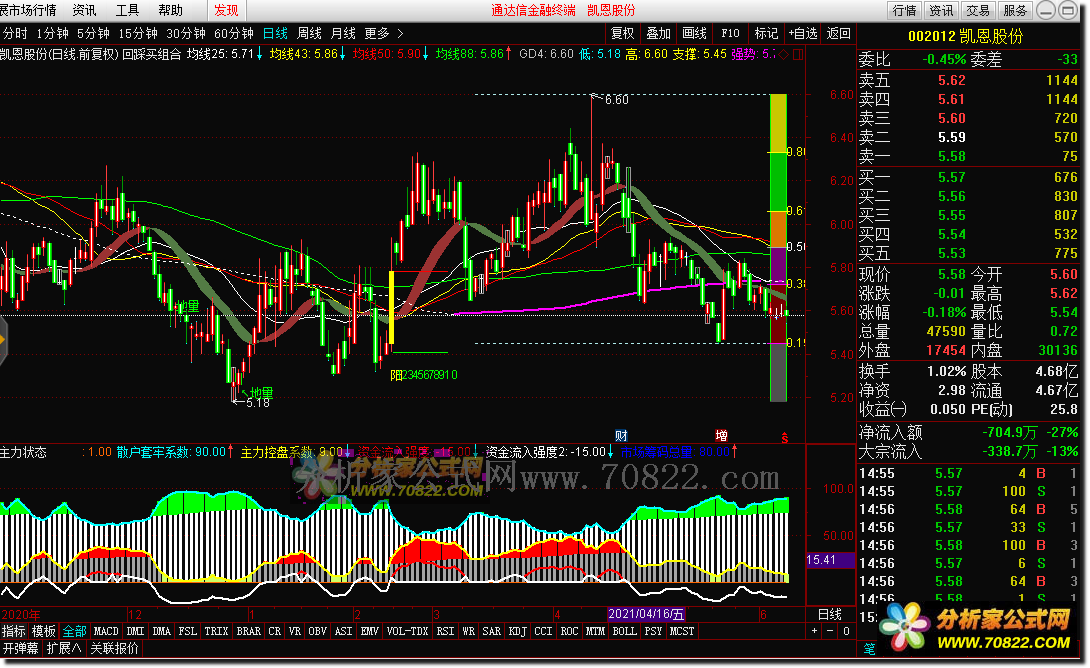
Task: Click the 服务 service button
Action: coord(1015,10)
